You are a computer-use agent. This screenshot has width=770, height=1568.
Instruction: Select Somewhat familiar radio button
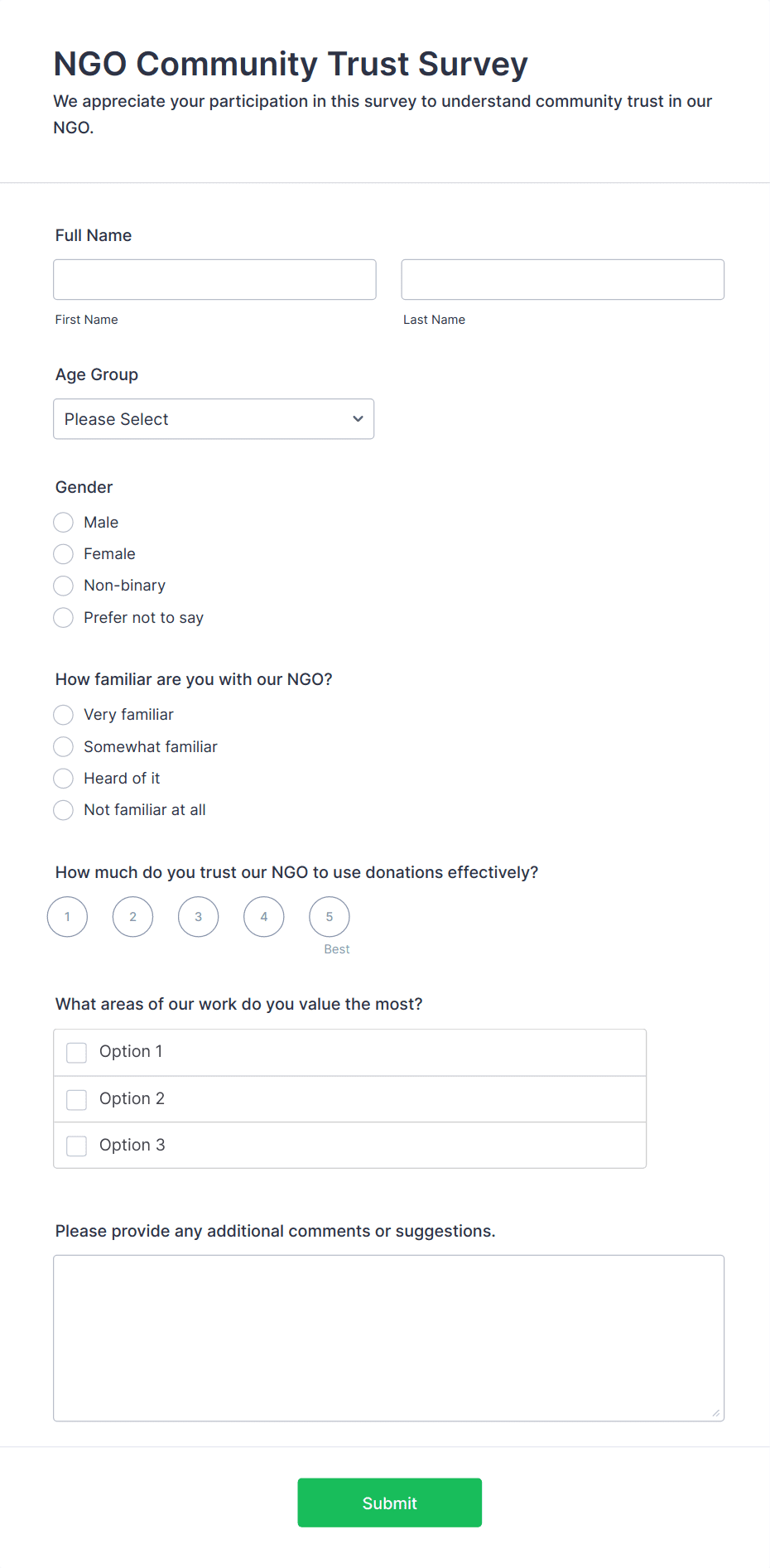click(x=64, y=747)
